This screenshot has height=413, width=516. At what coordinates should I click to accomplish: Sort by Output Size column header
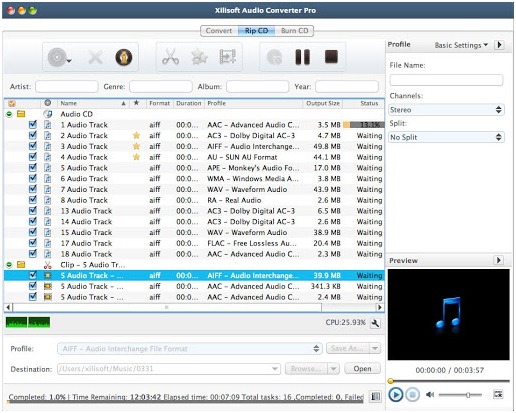(x=323, y=103)
